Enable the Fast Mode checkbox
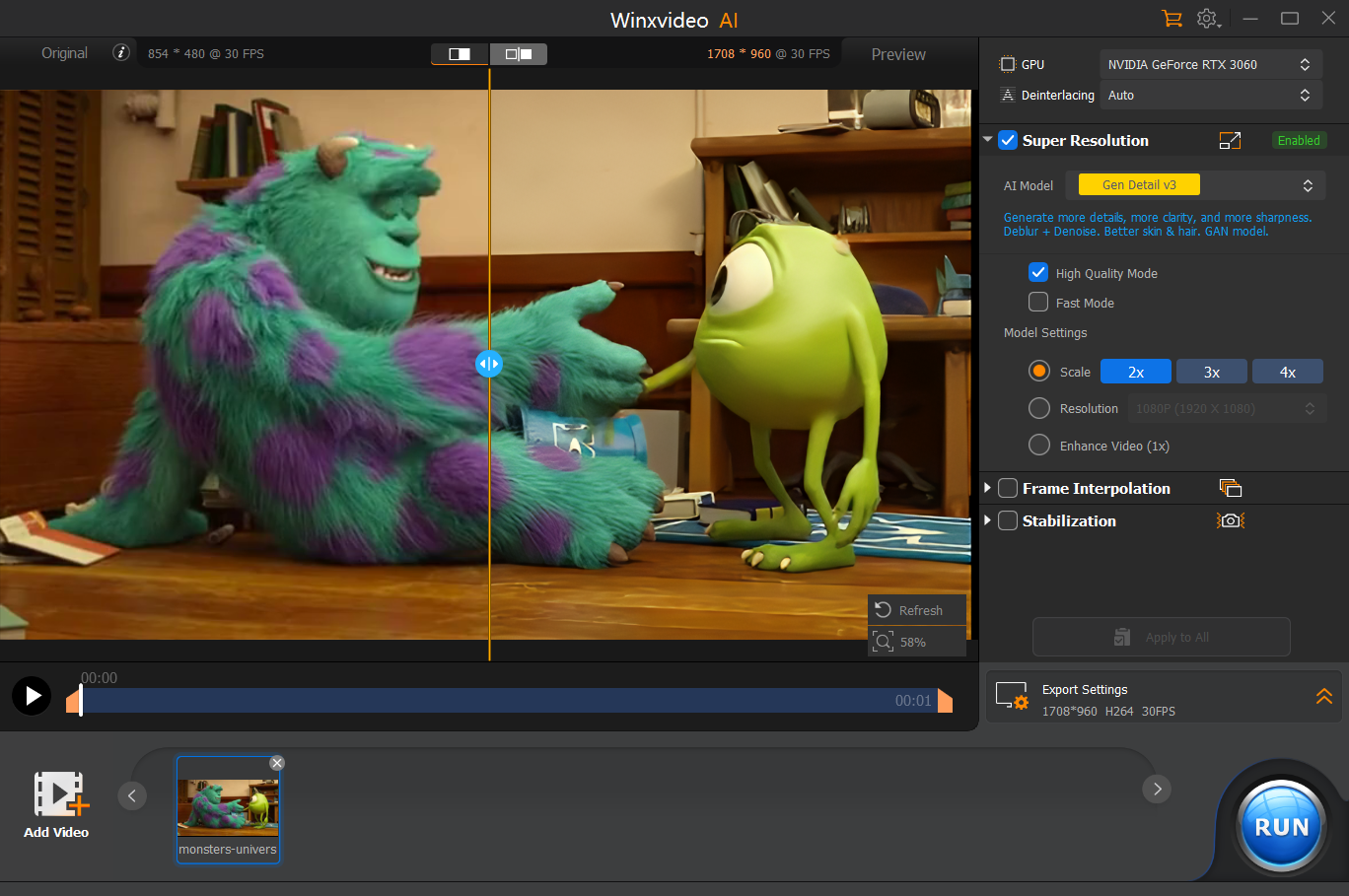This screenshot has width=1349, height=896. coord(1038,303)
